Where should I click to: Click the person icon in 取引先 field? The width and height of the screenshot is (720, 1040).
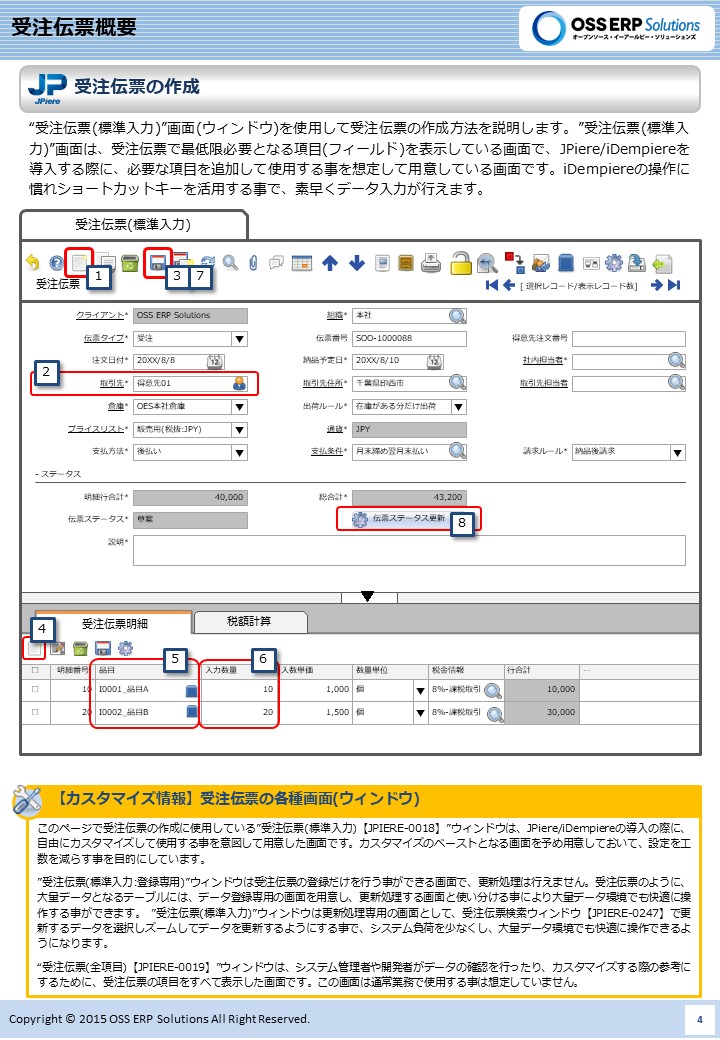(x=239, y=383)
